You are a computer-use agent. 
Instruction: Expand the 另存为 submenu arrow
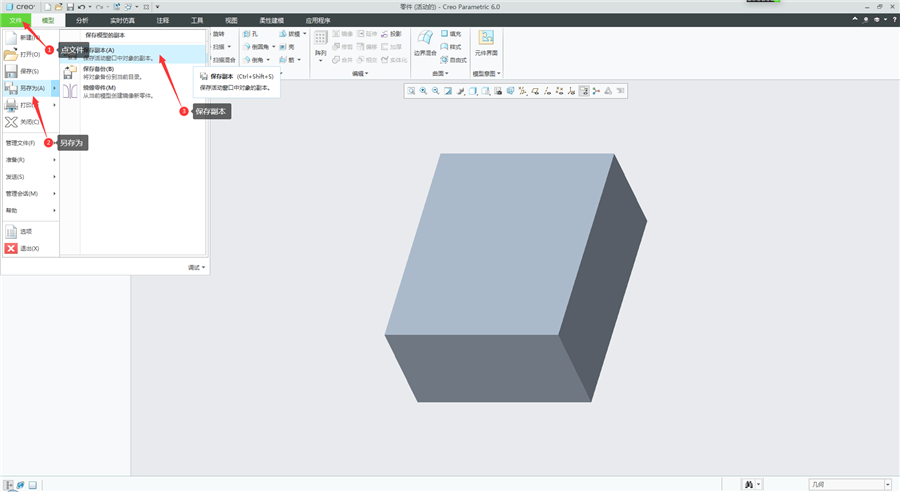pyautogui.click(x=55, y=88)
